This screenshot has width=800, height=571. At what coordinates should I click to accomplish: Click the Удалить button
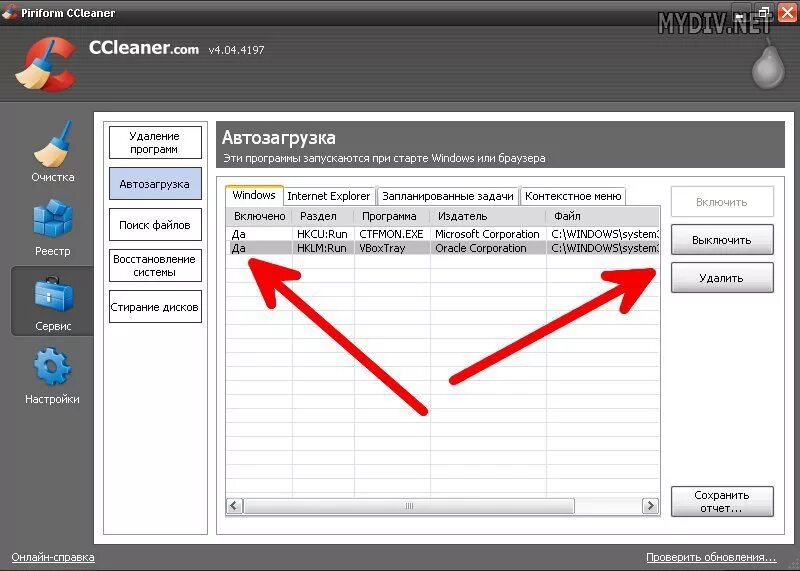[722, 278]
